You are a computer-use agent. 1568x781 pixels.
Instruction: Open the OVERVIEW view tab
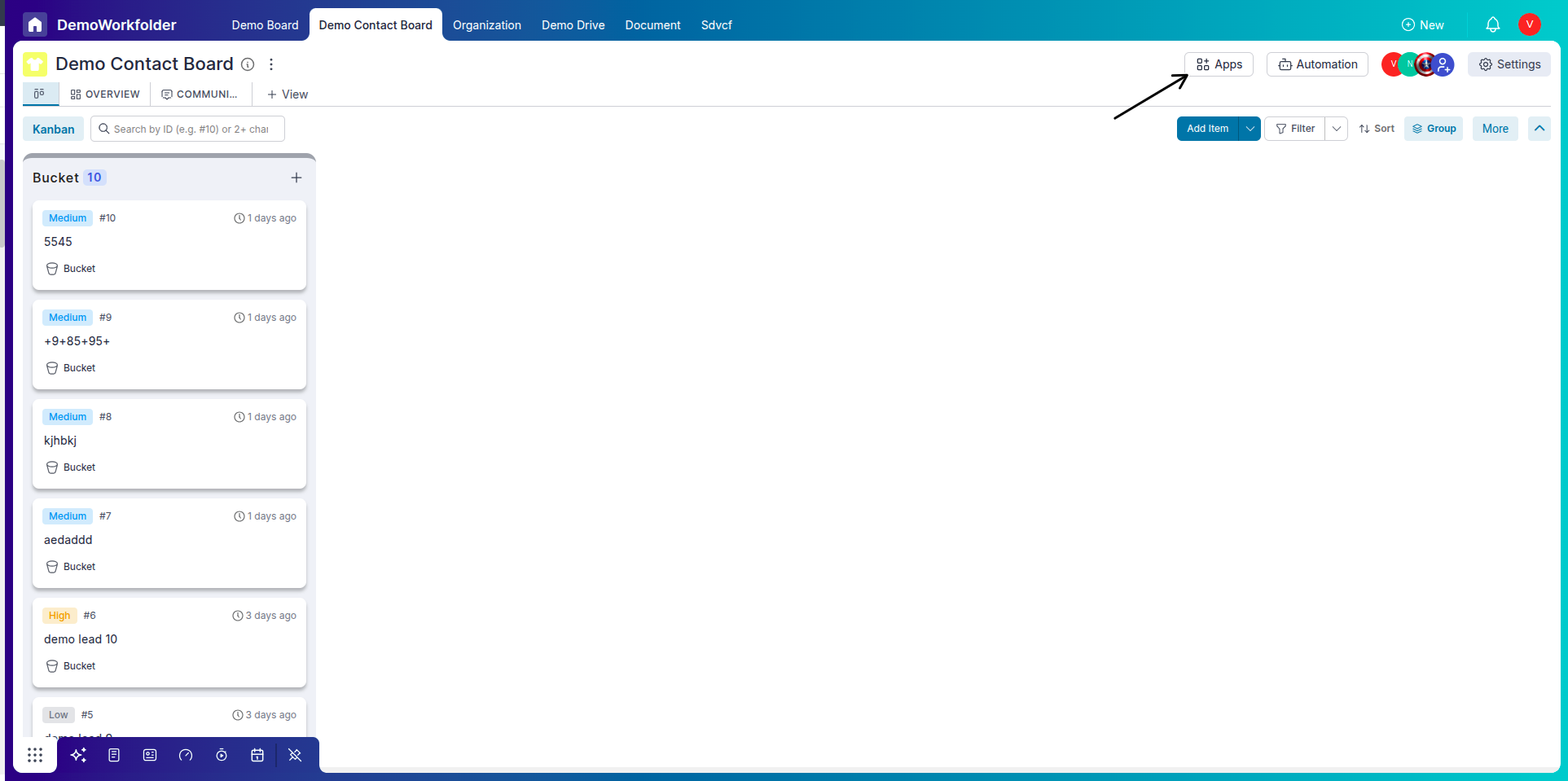point(105,94)
